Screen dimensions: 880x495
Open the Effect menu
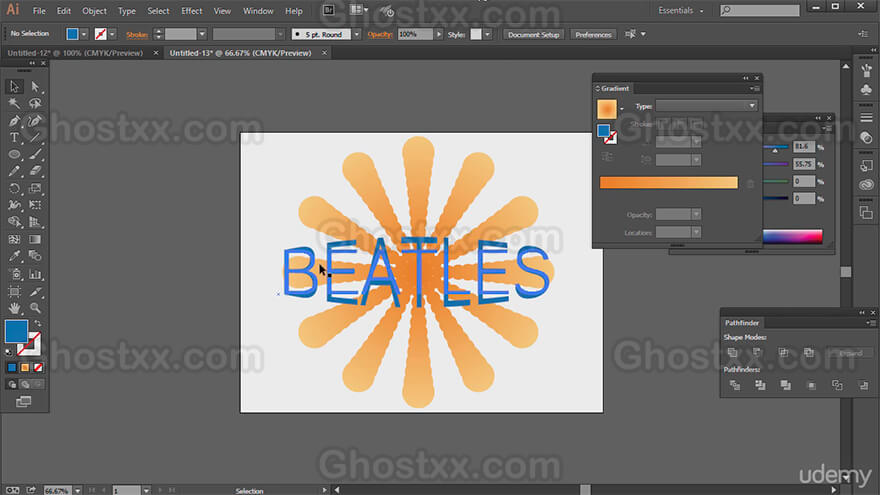click(x=191, y=11)
